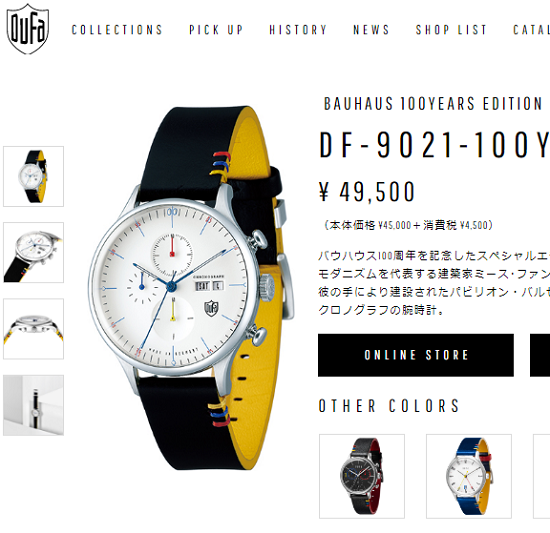This screenshot has height=533, width=550.
Task: Click the DF-9021-100Y product title
Action: point(434,144)
